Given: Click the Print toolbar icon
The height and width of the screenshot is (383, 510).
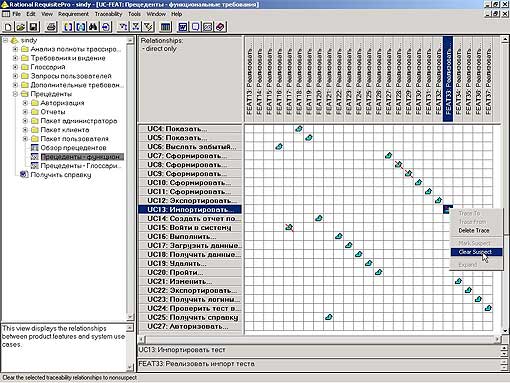Looking at the screenshot, I should 51,27.
